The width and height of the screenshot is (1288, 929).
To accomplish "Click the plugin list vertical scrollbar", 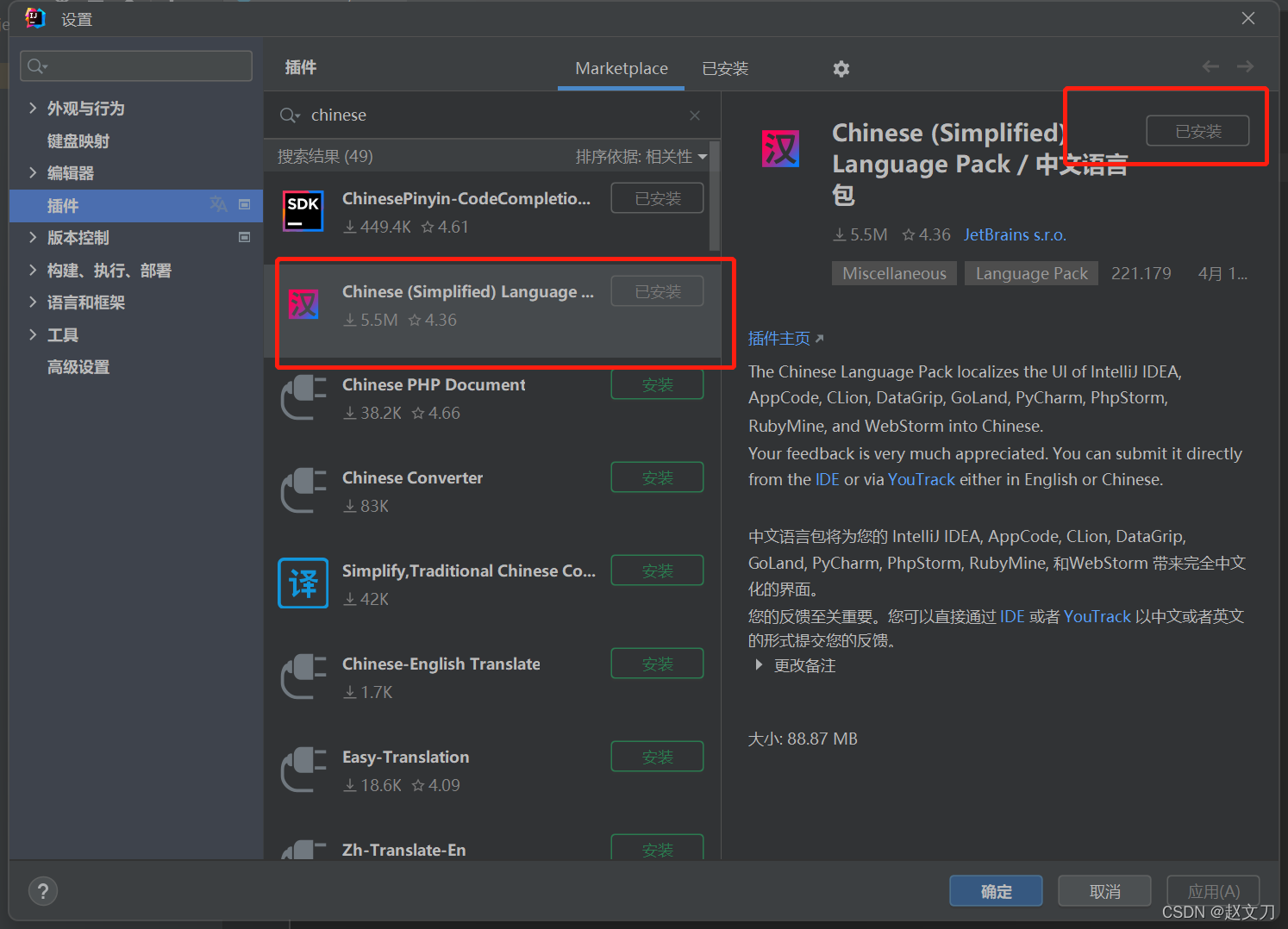I will (x=715, y=196).
